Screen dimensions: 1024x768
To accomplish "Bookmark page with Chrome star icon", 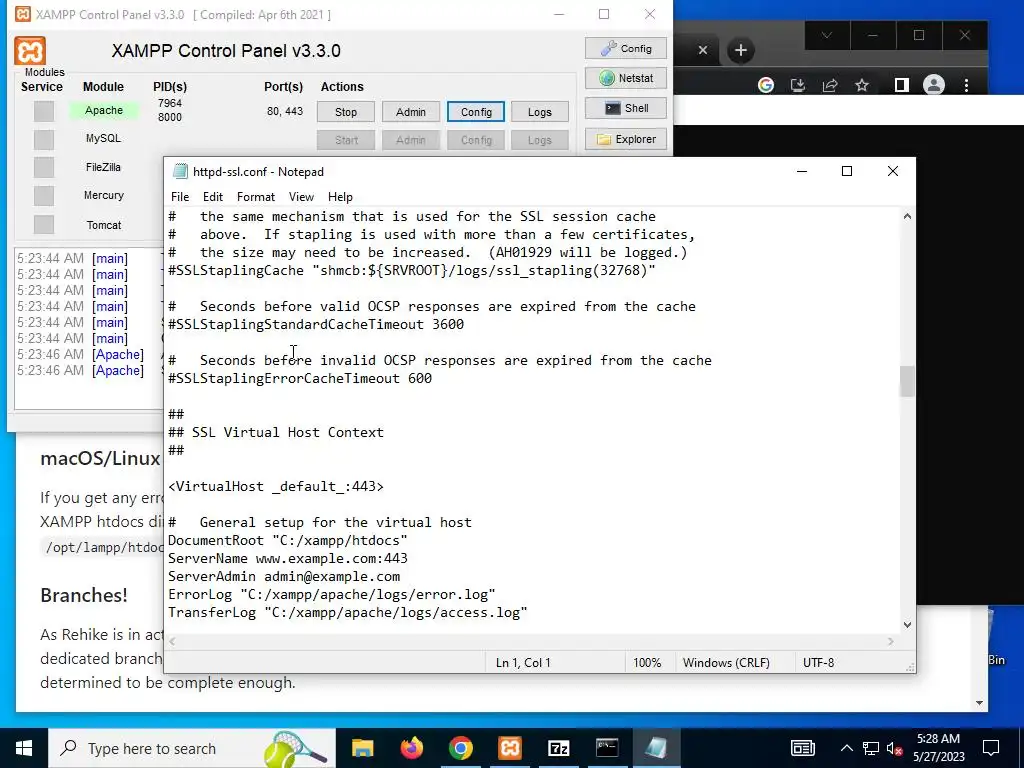I will point(862,85).
